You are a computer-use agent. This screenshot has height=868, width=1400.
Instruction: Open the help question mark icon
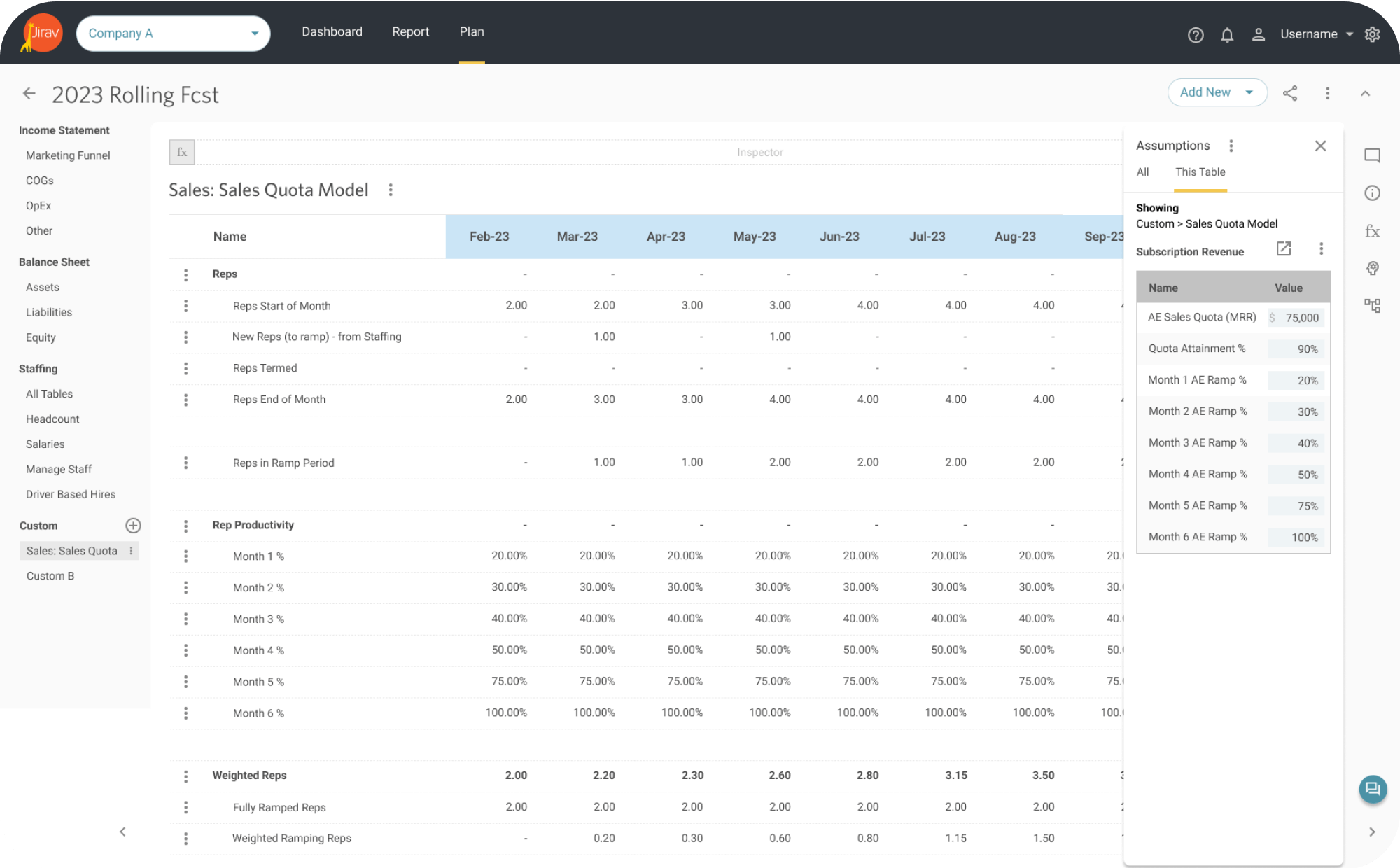(1196, 34)
